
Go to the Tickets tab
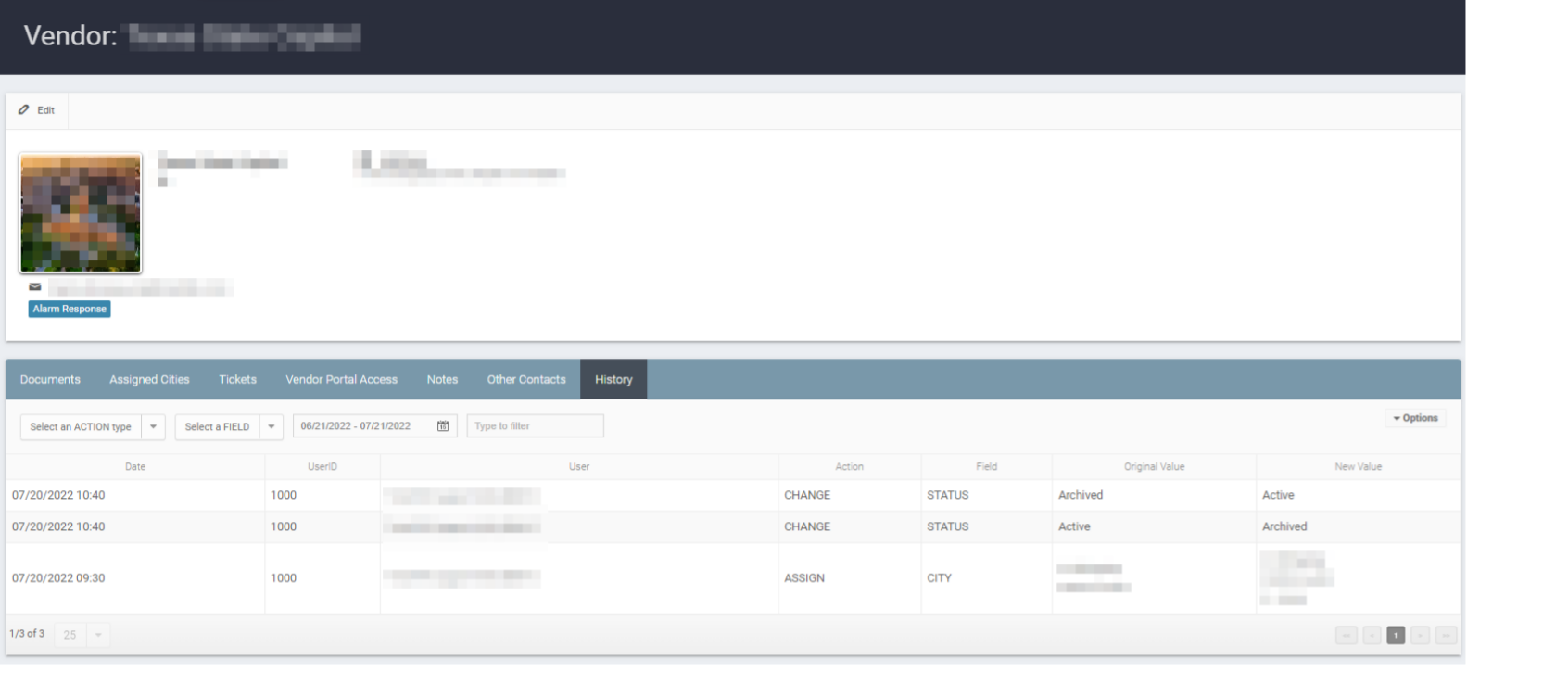tap(237, 380)
